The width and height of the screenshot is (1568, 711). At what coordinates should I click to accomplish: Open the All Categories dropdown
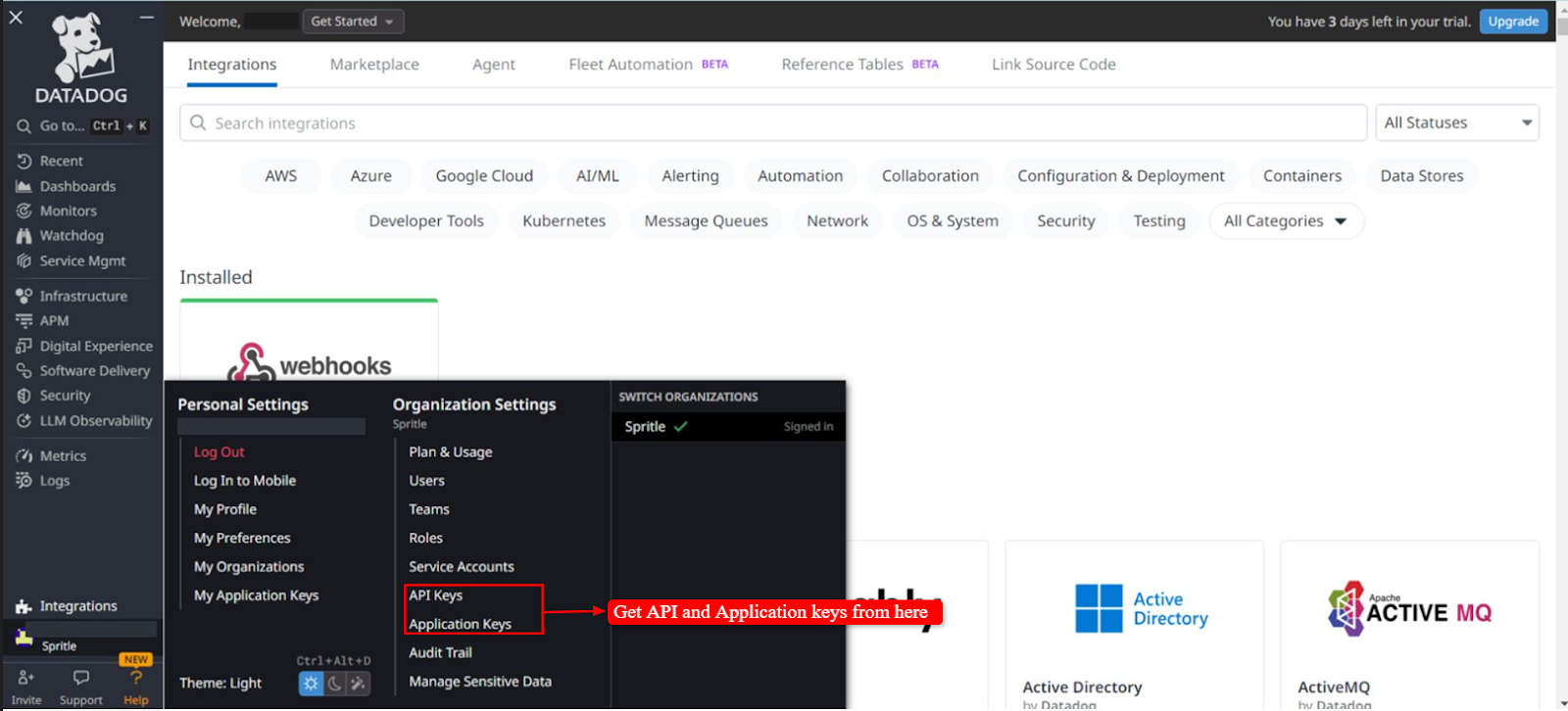point(1286,221)
